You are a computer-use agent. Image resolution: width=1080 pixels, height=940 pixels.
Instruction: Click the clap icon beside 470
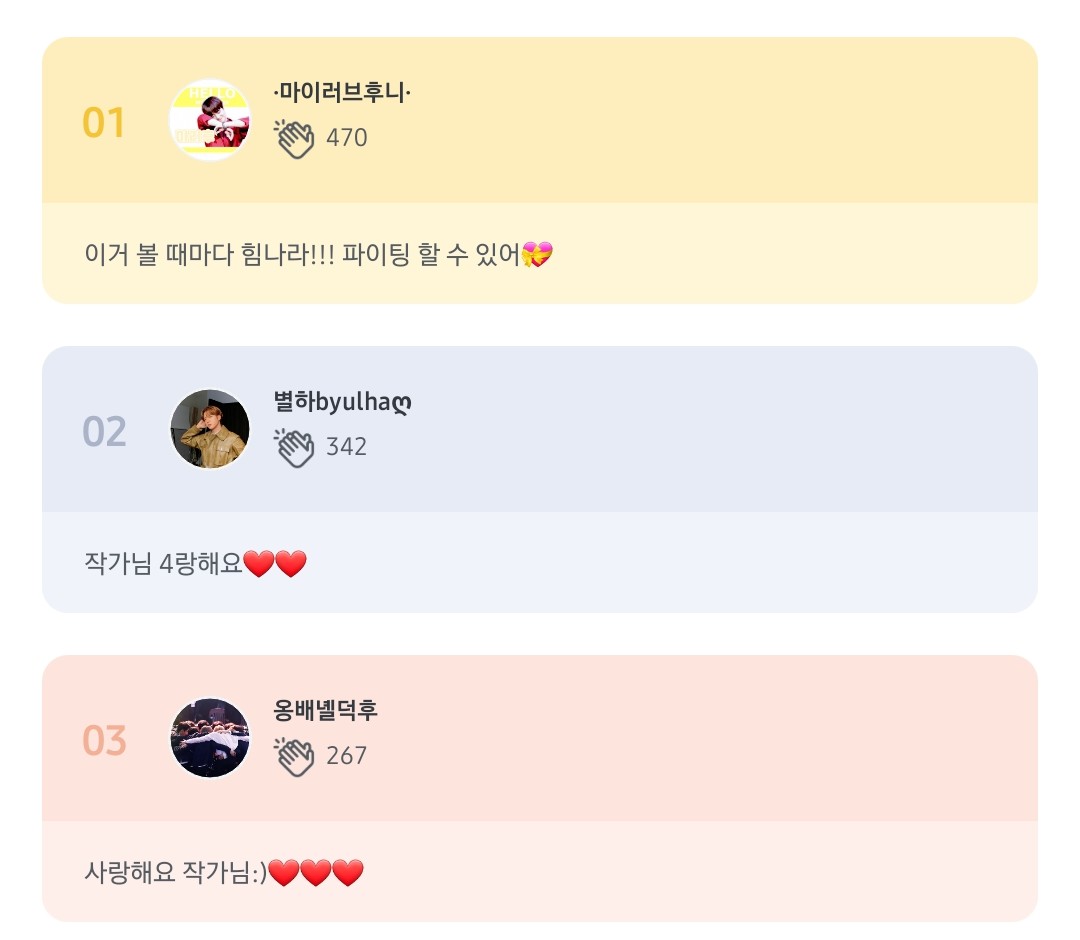(295, 138)
